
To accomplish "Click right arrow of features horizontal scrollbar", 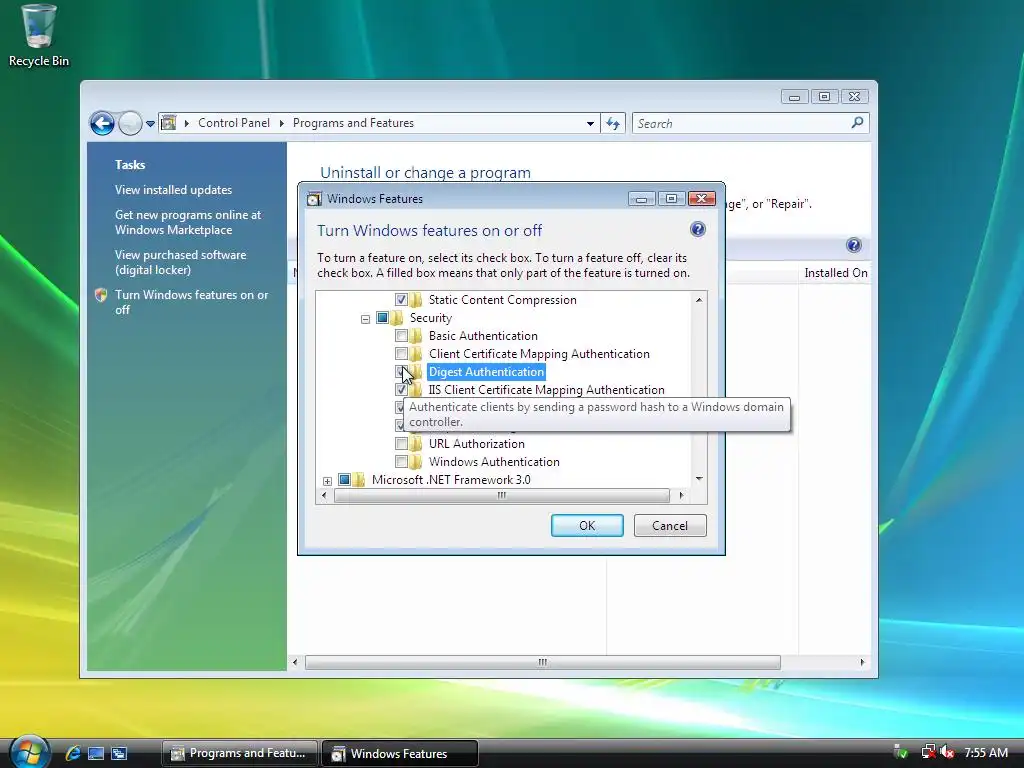I will [681, 496].
